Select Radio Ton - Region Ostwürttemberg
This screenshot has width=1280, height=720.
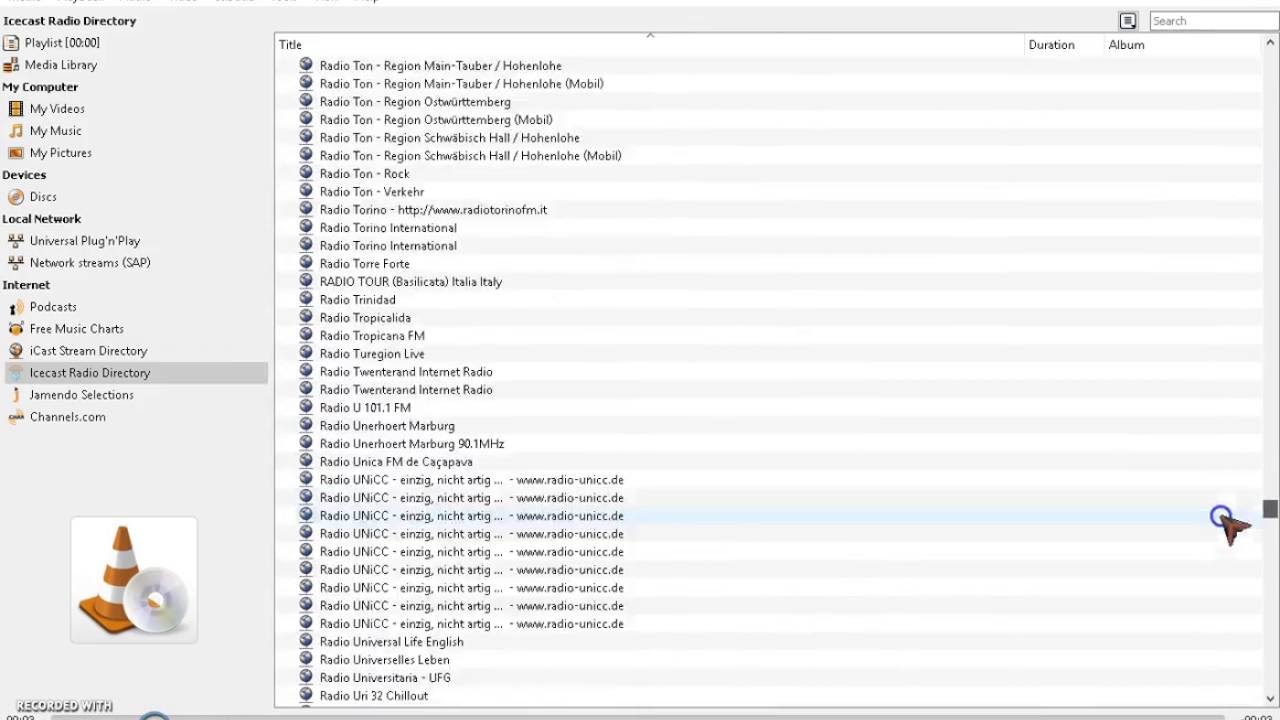415,102
